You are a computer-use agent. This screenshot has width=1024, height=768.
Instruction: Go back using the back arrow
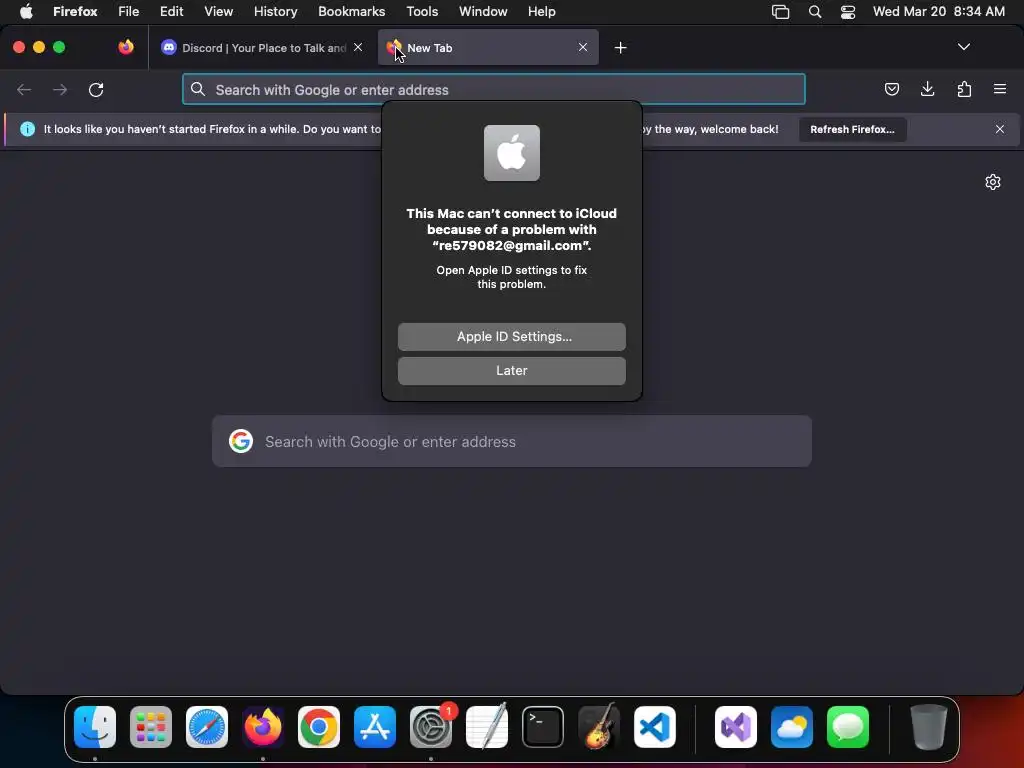[x=24, y=89]
